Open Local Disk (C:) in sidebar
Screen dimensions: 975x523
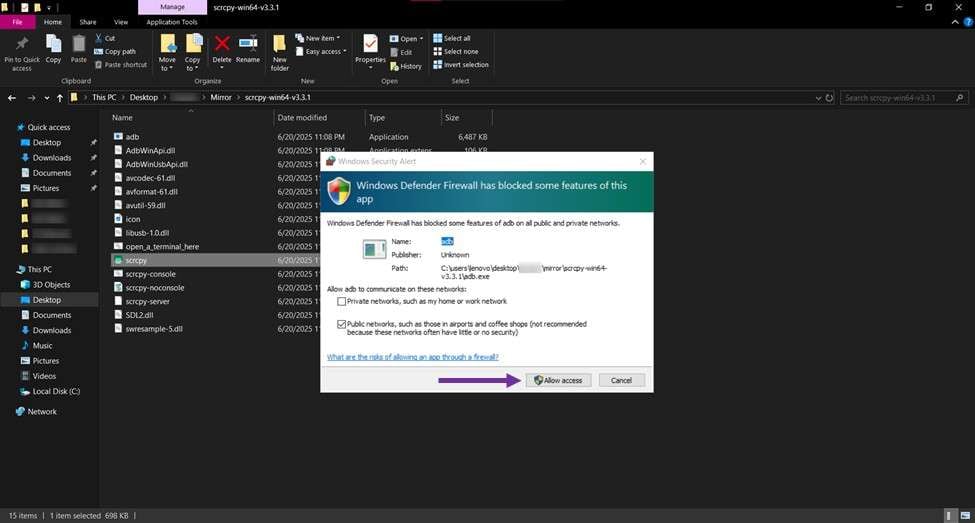coord(56,391)
